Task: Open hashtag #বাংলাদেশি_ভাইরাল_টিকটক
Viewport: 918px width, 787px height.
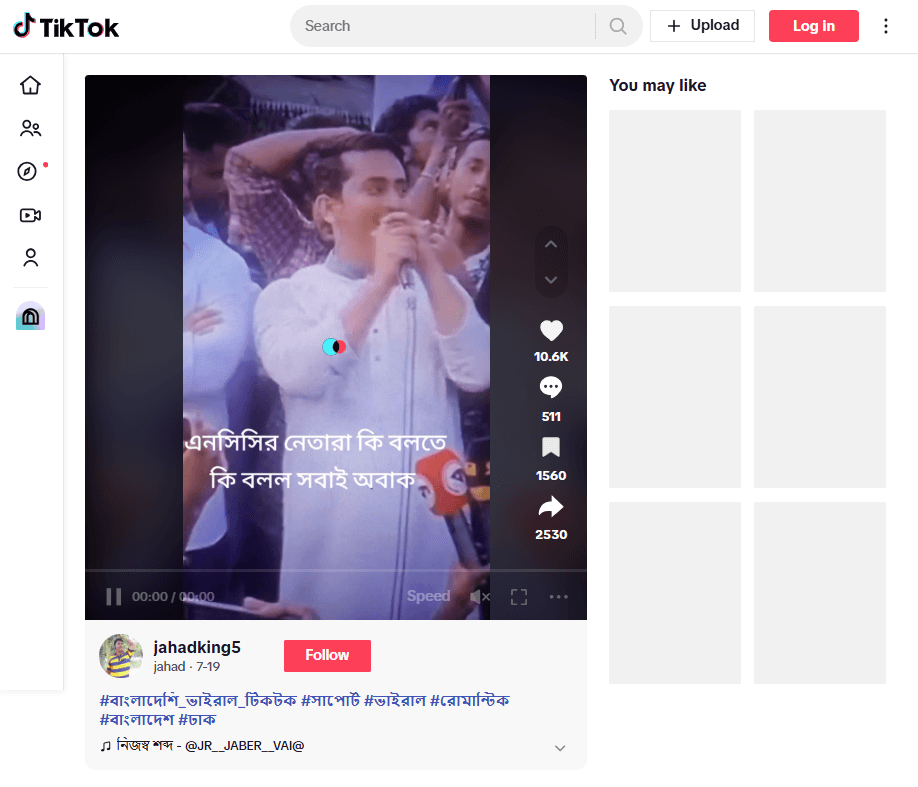Action: (198, 700)
